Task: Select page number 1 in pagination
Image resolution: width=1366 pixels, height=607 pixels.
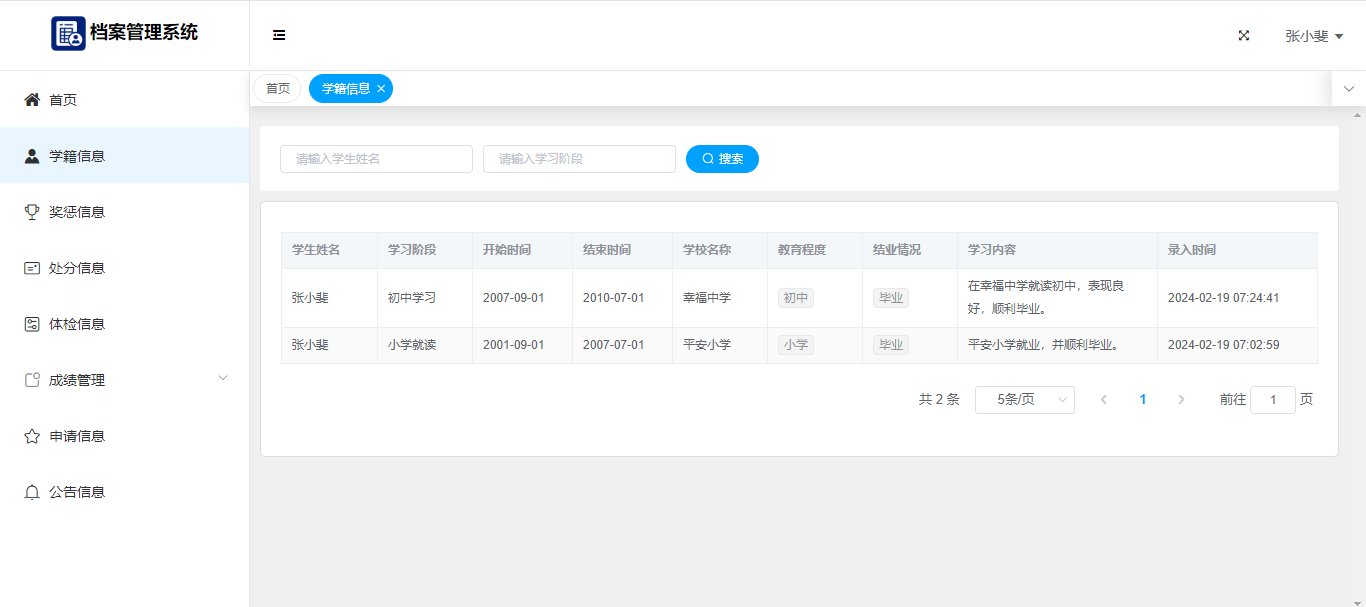Action: click(1143, 400)
